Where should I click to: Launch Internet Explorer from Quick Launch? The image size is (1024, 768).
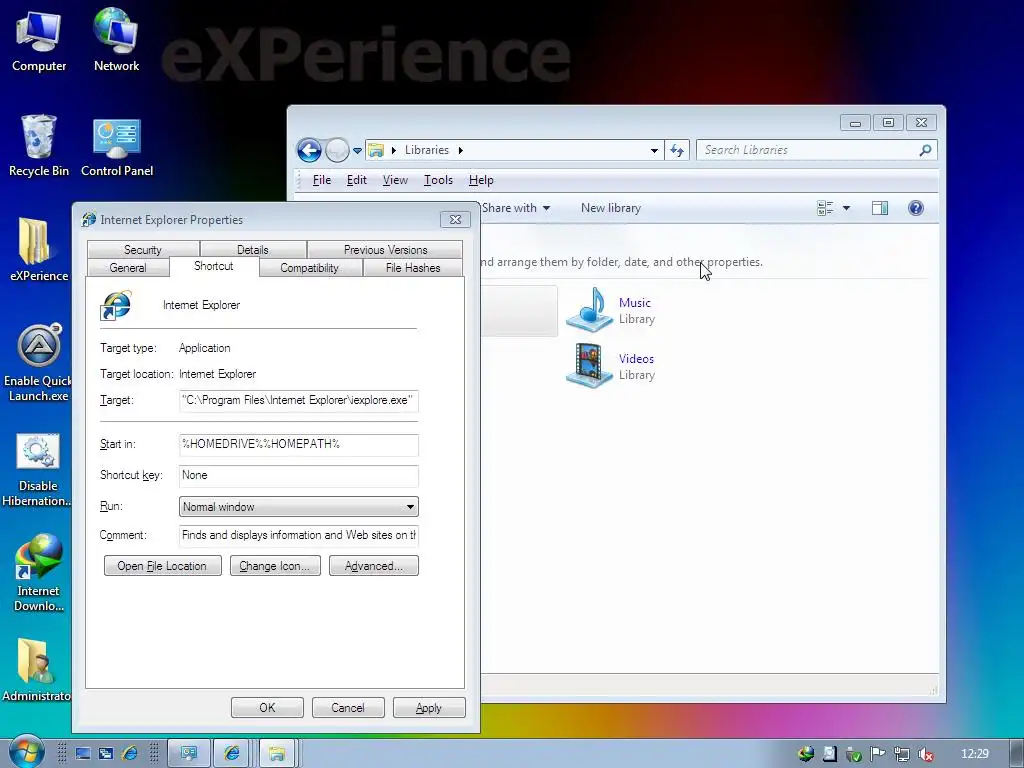click(x=130, y=754)
